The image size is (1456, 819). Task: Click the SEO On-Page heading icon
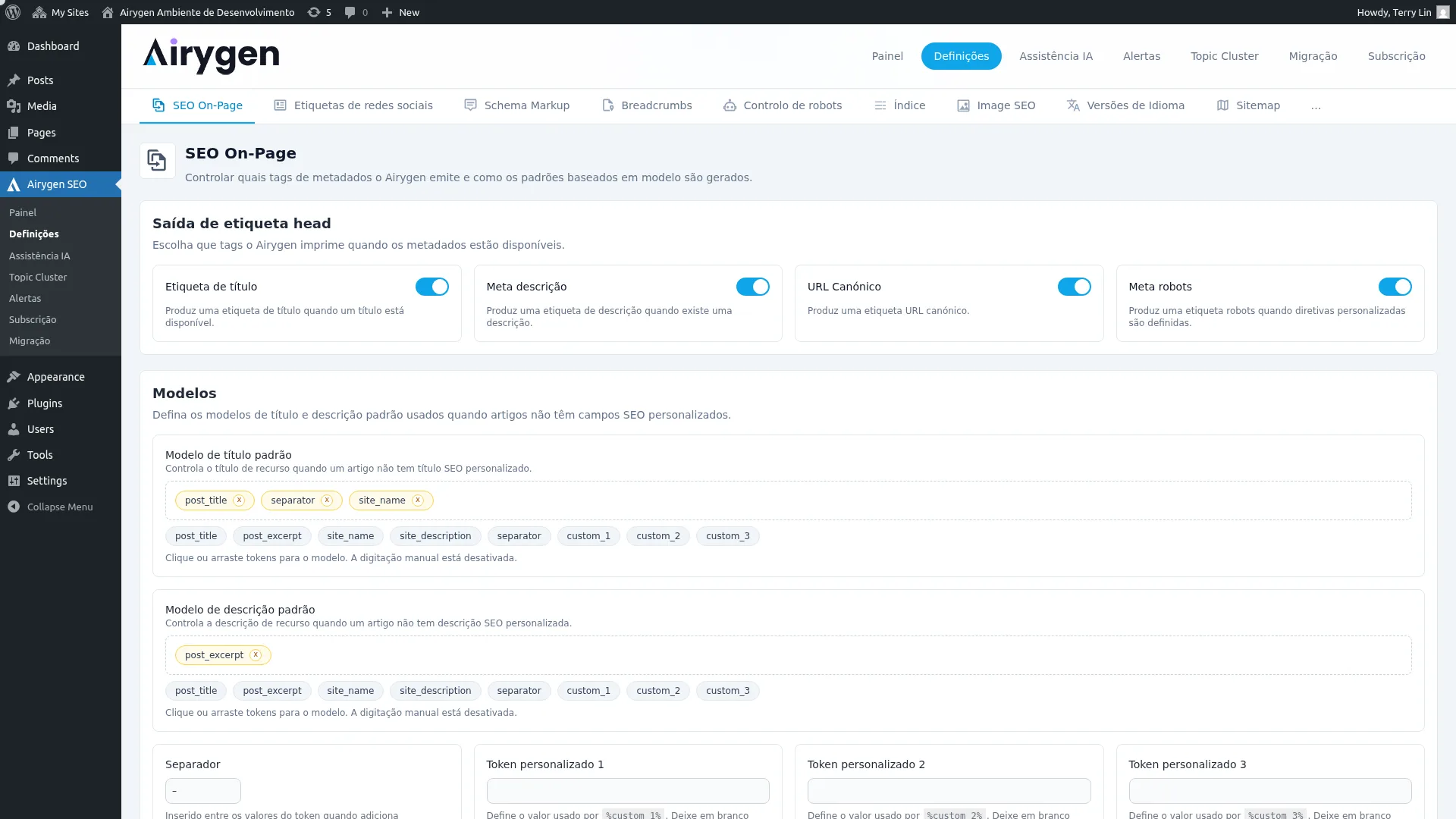pos(157,161)
